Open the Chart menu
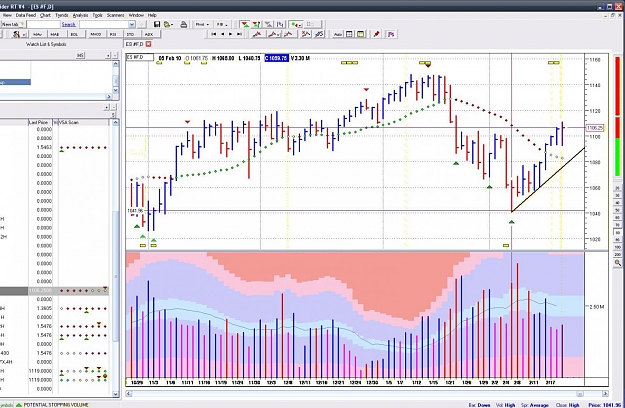This screenshot has height=408, width=625. click(x=45, y=15)
